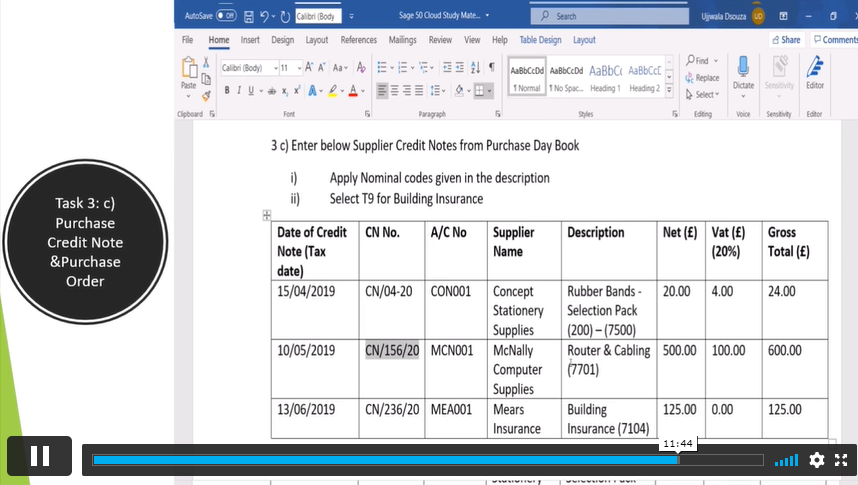Click Decrease Indent icon
The image size is (858, 485).
coord(447,67)
